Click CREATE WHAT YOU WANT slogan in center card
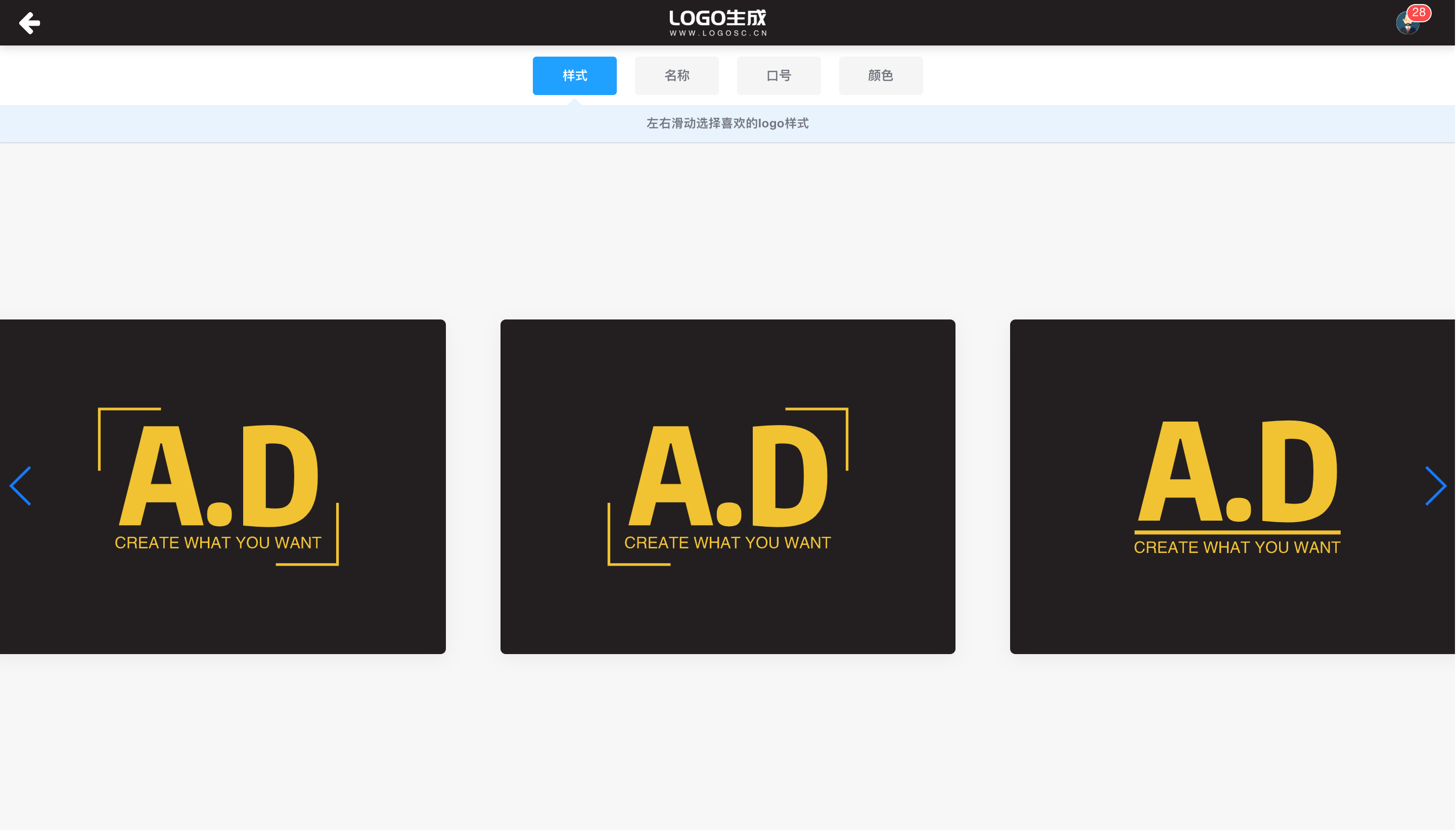The width and height of the screenshot is (1456, 830). coord(727,543)
